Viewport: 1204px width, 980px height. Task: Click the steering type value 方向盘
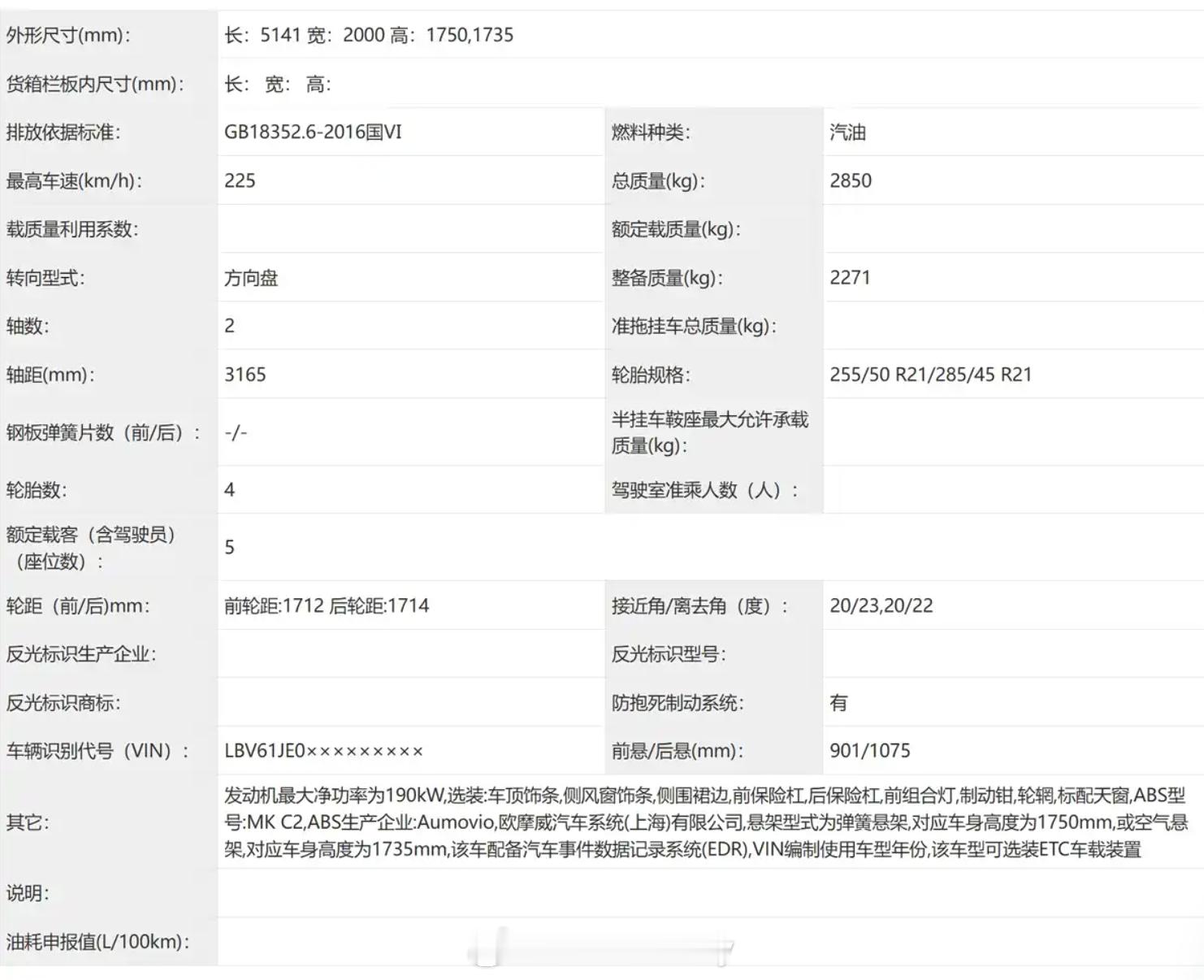[251, 278]
